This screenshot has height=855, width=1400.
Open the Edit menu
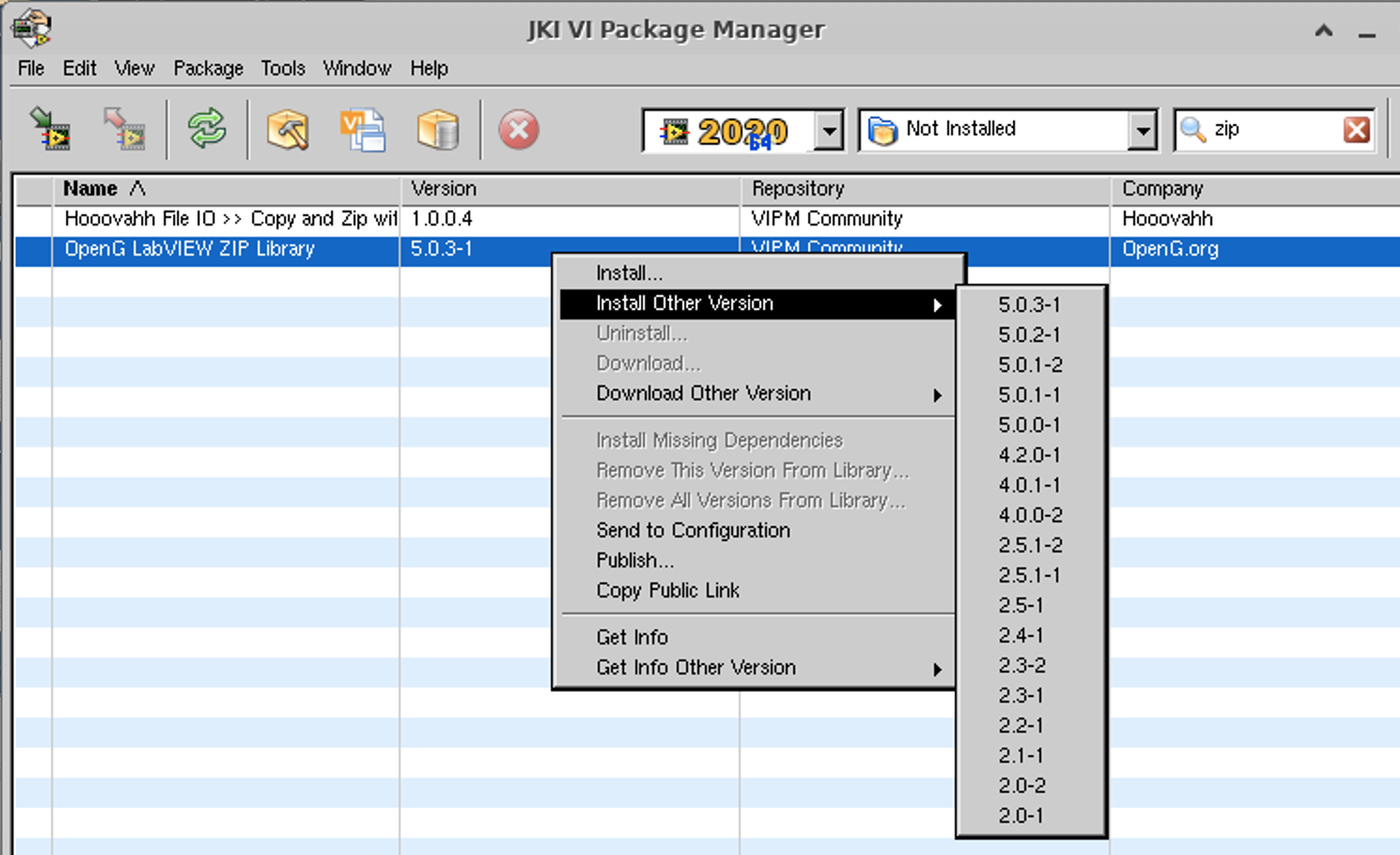[79, 69]
